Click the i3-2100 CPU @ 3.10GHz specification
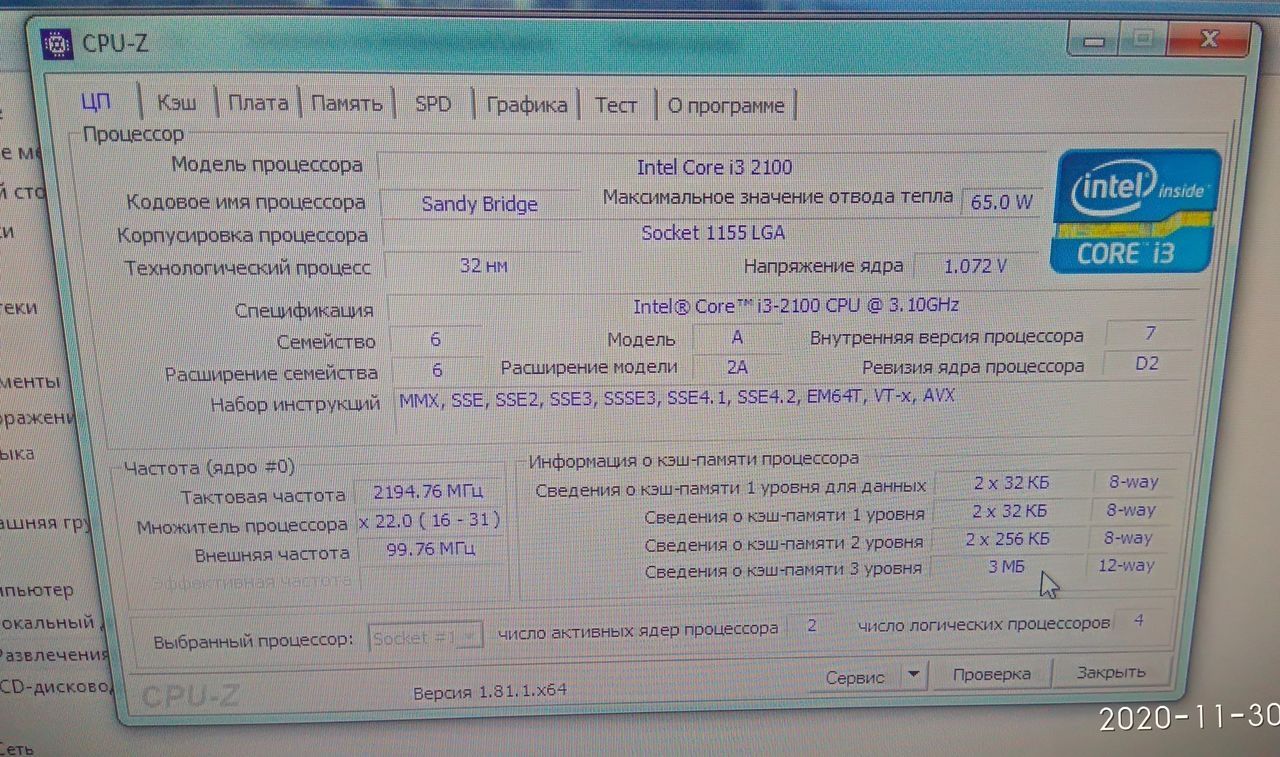The height and width of the screenshot is (757, 1280). pyautogui.click(x=794, y=306)
